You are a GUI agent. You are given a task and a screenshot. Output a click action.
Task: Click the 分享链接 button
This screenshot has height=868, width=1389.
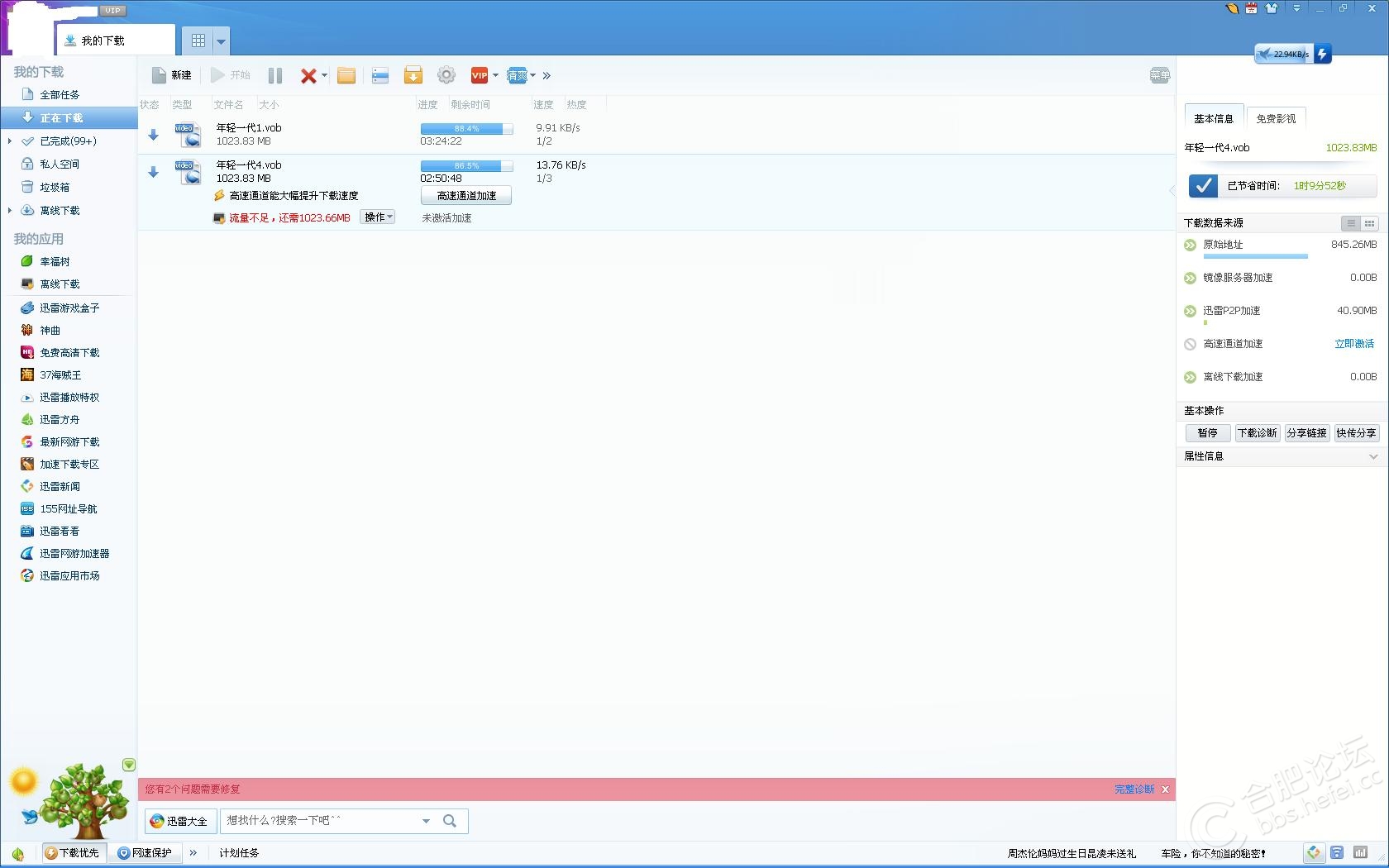coord(1307,432)
